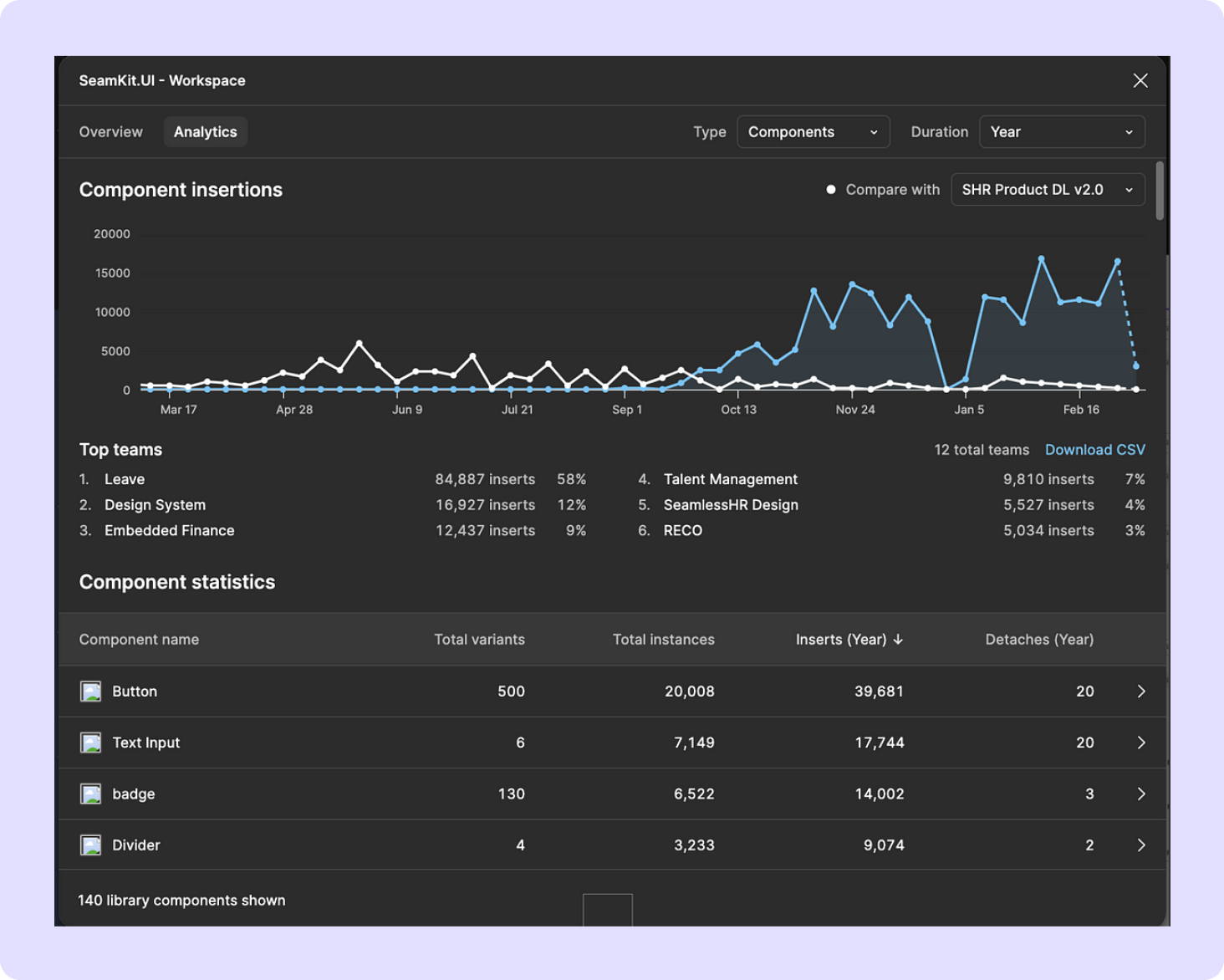Click the sort arrow beside Inserts (Year)
1224x980 pixels.
(898, 640)
